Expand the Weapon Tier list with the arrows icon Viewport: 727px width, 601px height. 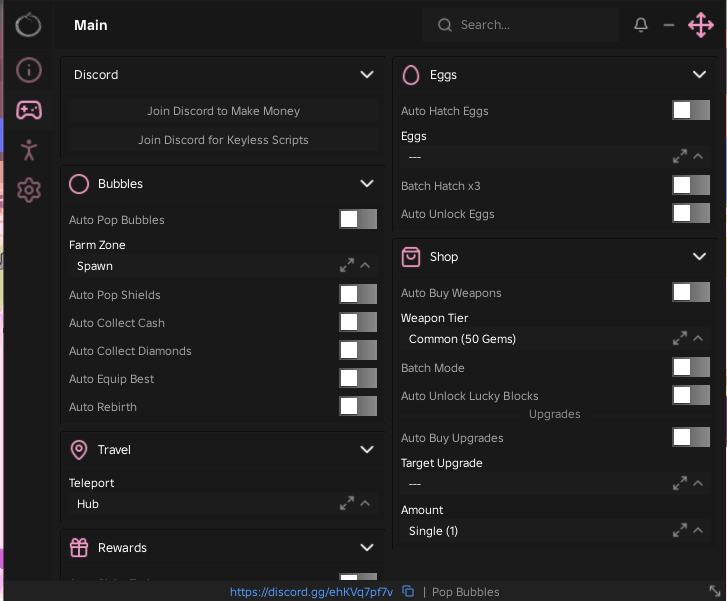[680, 339]
